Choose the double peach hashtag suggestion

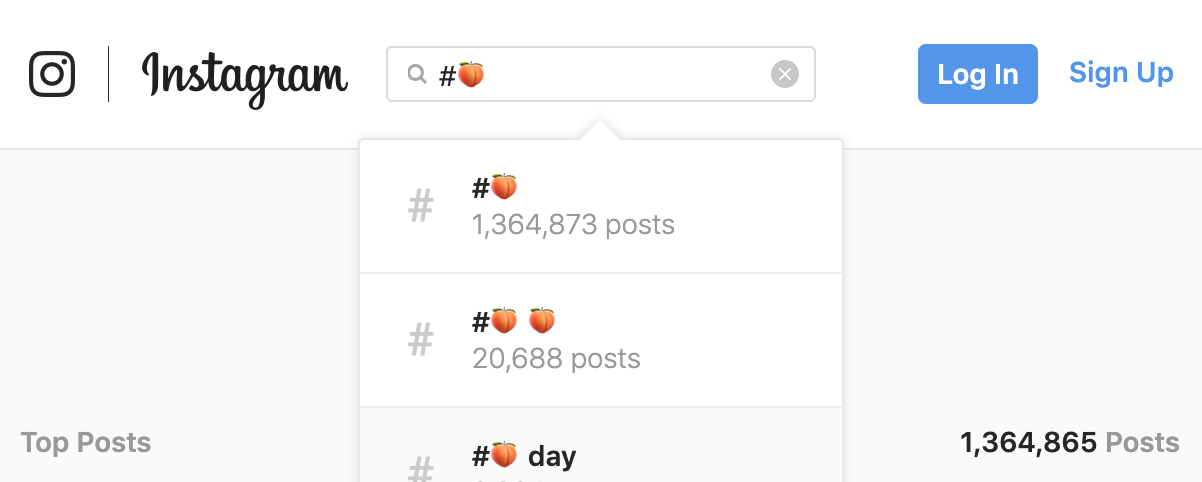click(601, 340)
